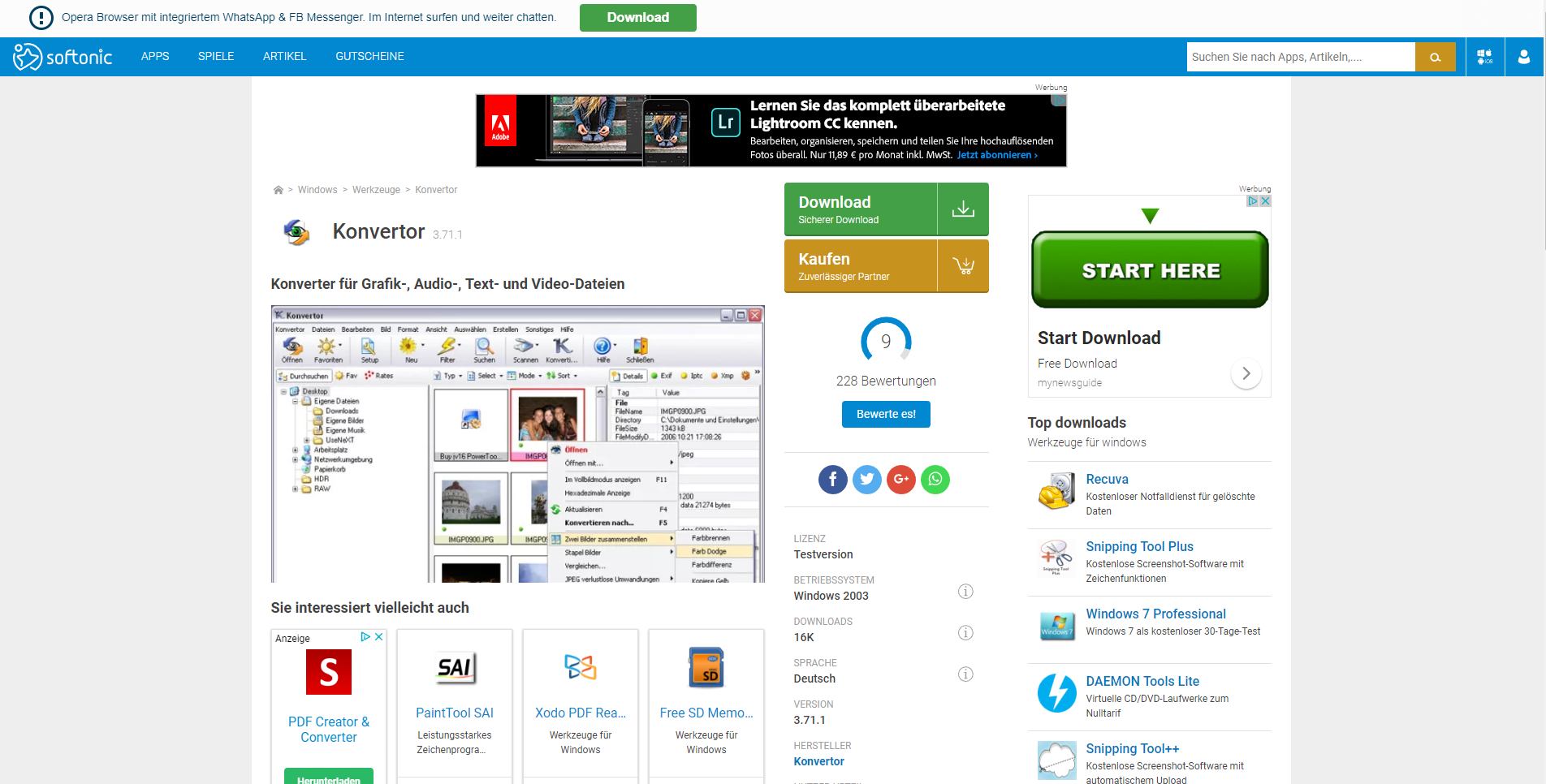
Task: Click the Snipping Tool Plus icon
Action: pos(1056,559)
